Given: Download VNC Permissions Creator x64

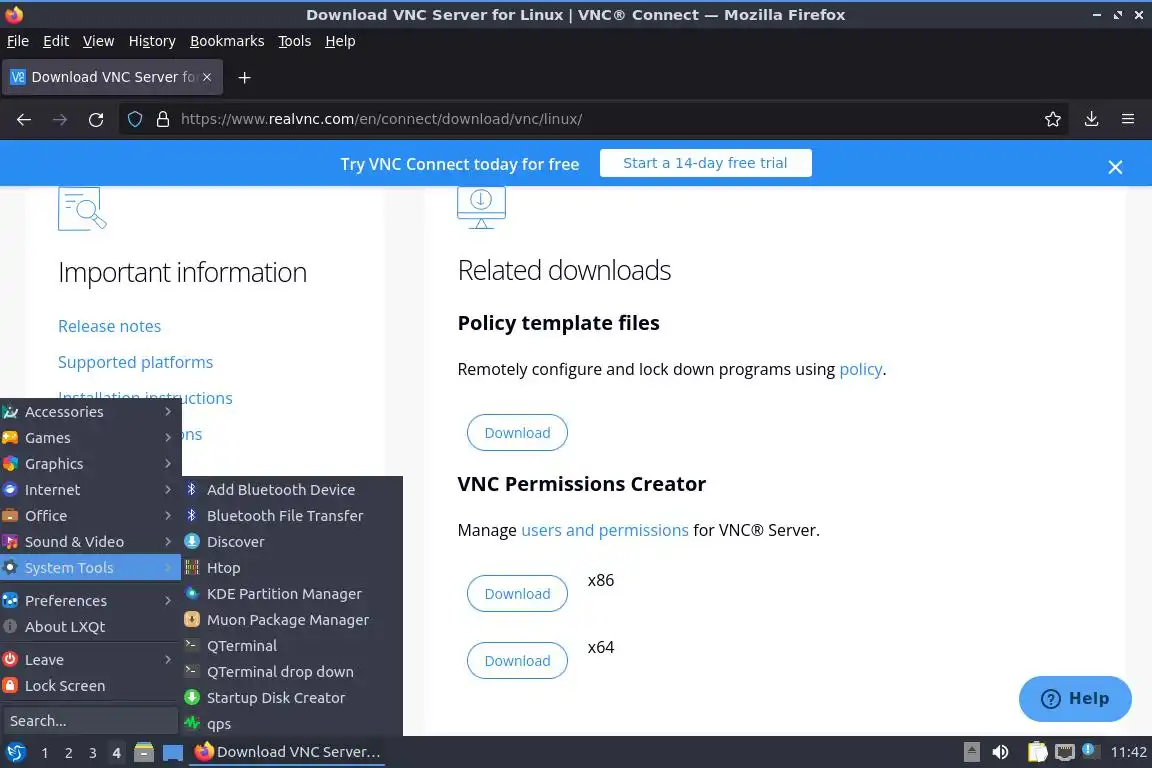Looking at the screenshot, I should click(x=517, y=661).
